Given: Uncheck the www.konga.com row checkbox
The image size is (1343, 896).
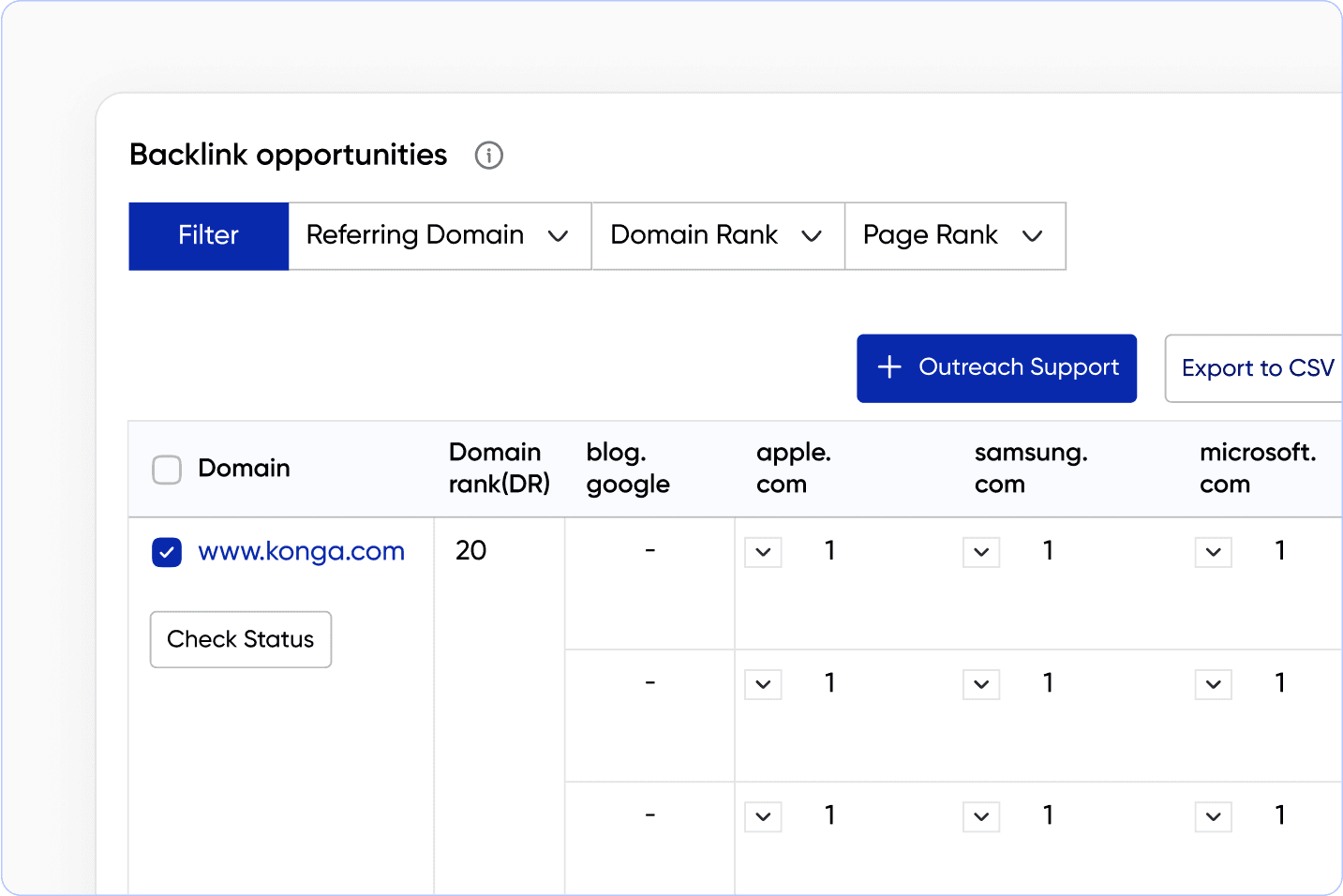Looking at the screenshot, I should pos(167,553).
